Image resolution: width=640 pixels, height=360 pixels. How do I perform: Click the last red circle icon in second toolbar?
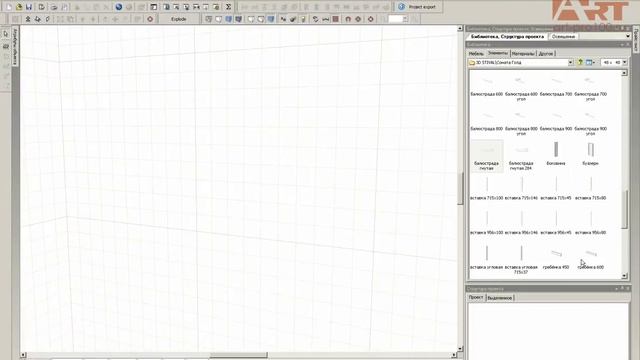click(371, 19)
